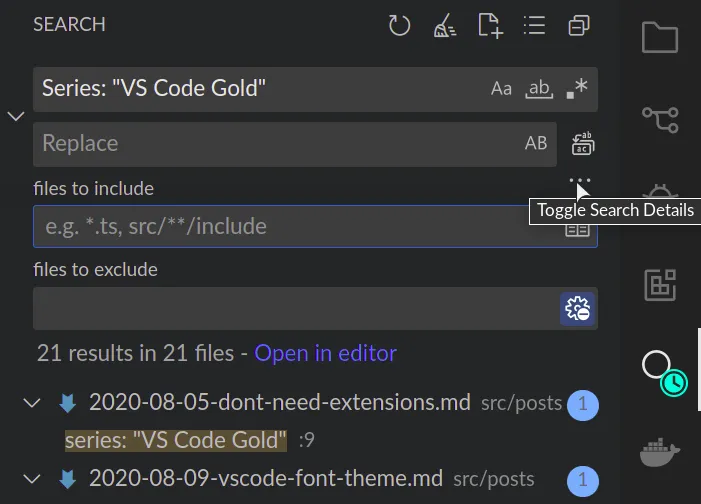Screen dimensions: 701x504
Task: Collapse all search results
Action: coord(579,25)
